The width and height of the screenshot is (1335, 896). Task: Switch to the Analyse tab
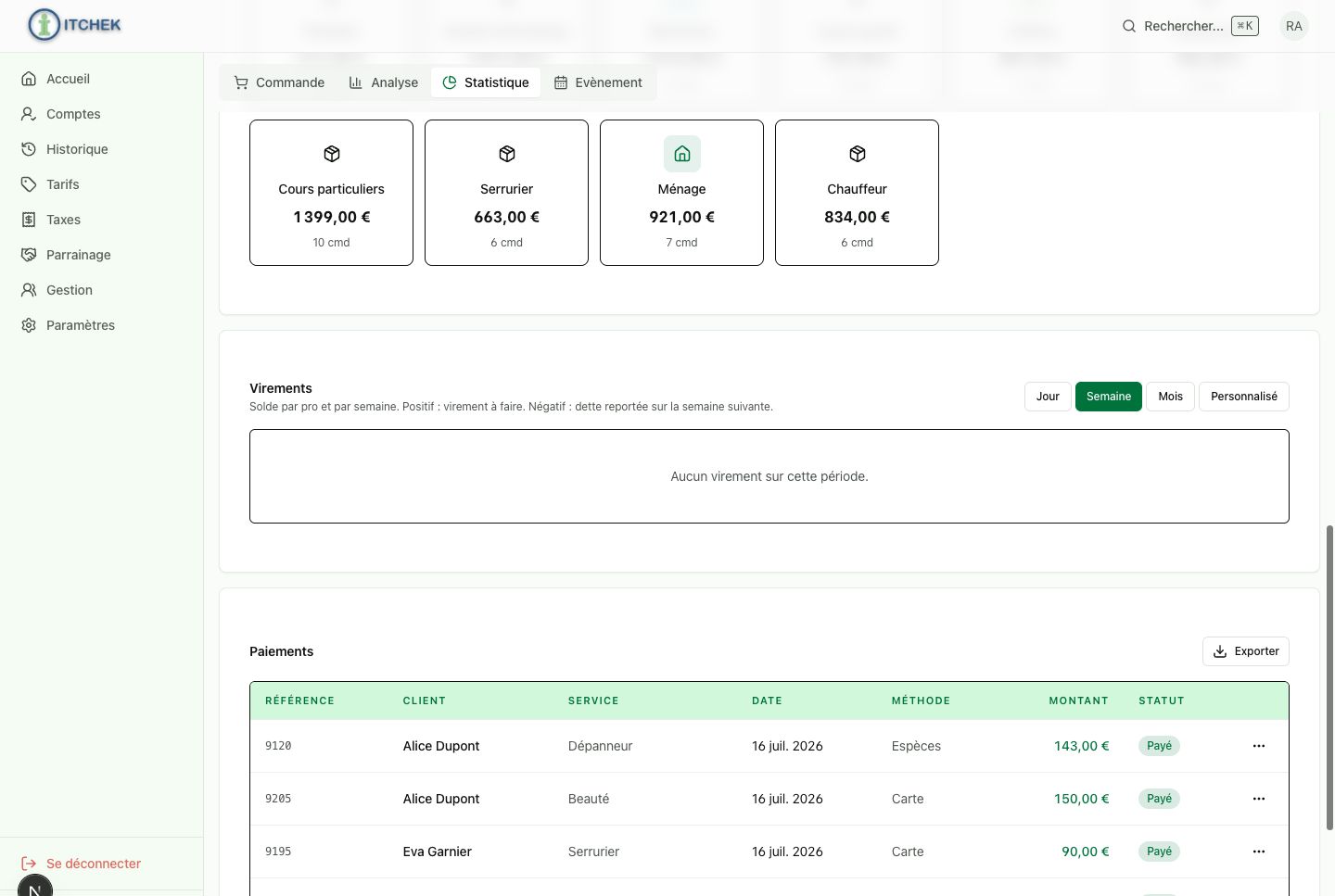384,82
